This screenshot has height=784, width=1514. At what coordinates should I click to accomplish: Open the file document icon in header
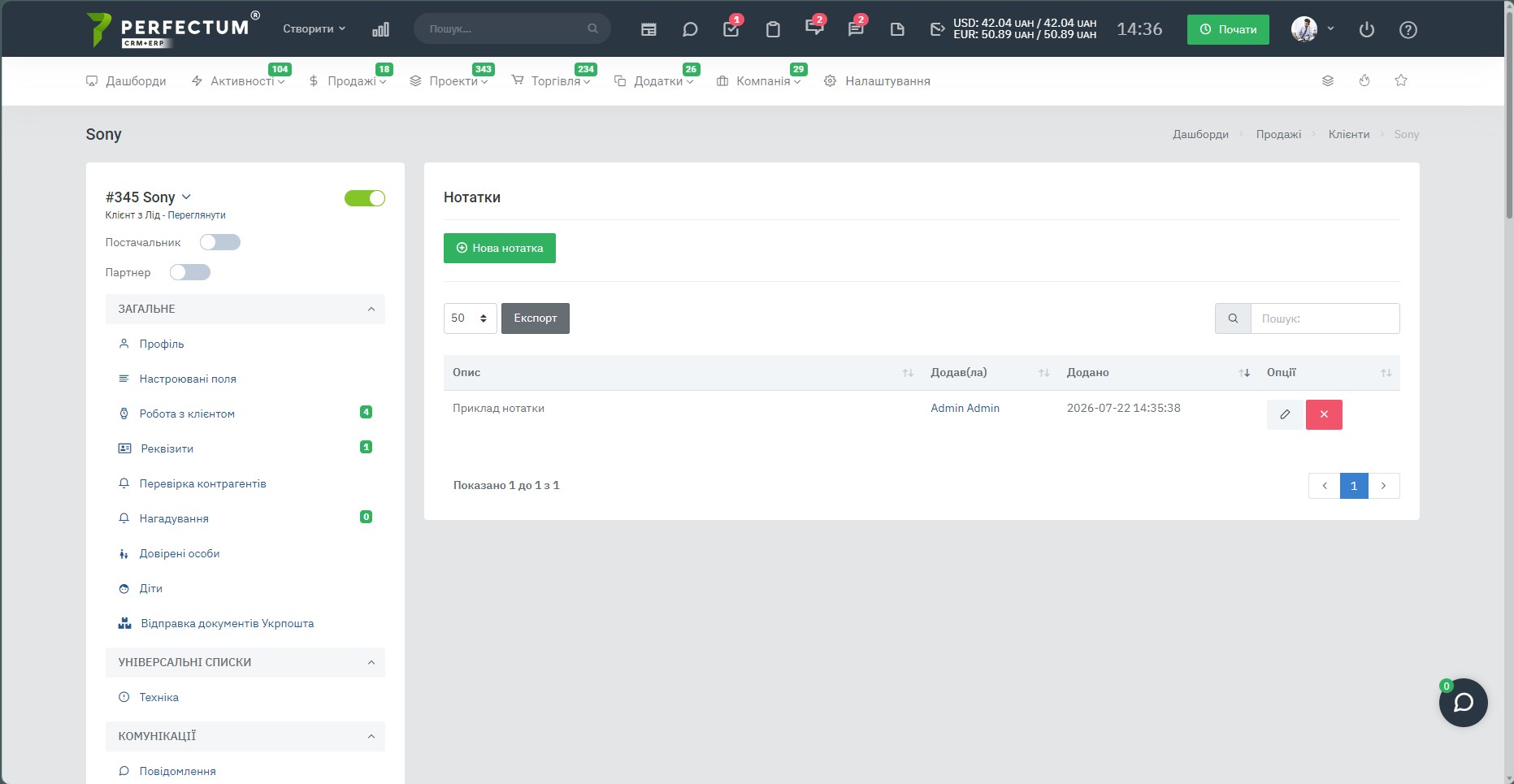[897, 29]
